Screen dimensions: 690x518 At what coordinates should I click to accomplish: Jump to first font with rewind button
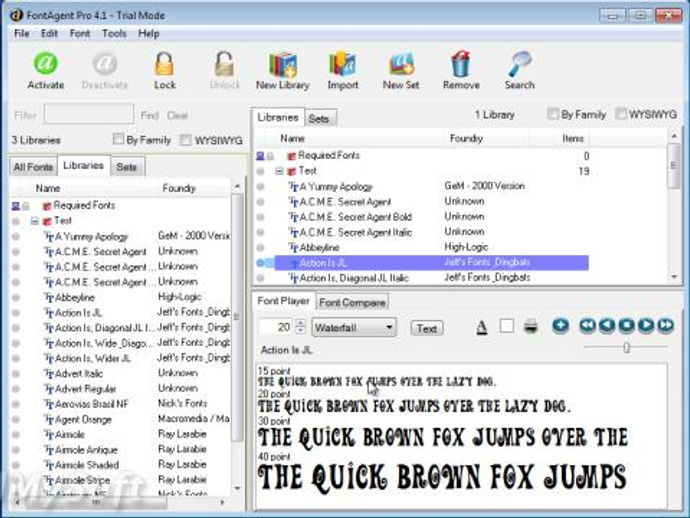587,326
